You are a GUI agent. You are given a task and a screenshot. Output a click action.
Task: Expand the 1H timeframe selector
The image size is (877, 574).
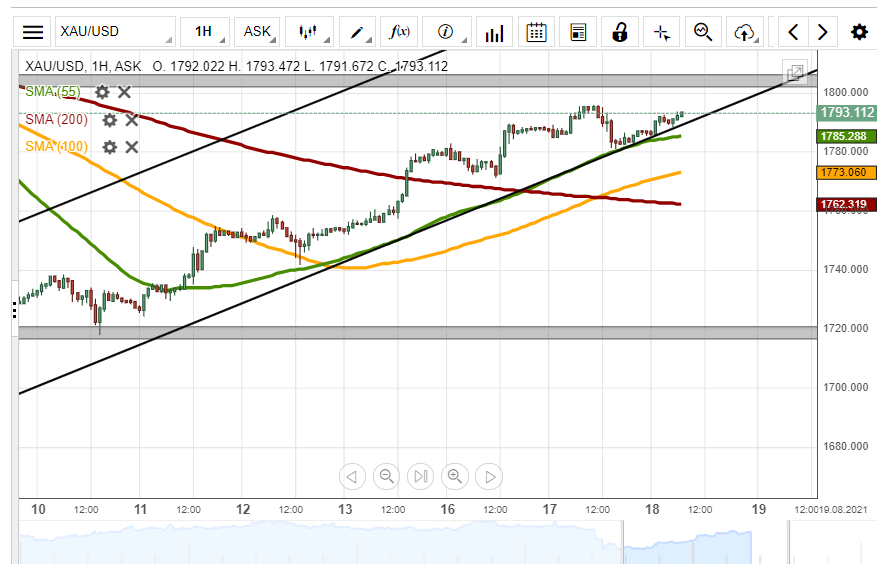pos(204,32)
